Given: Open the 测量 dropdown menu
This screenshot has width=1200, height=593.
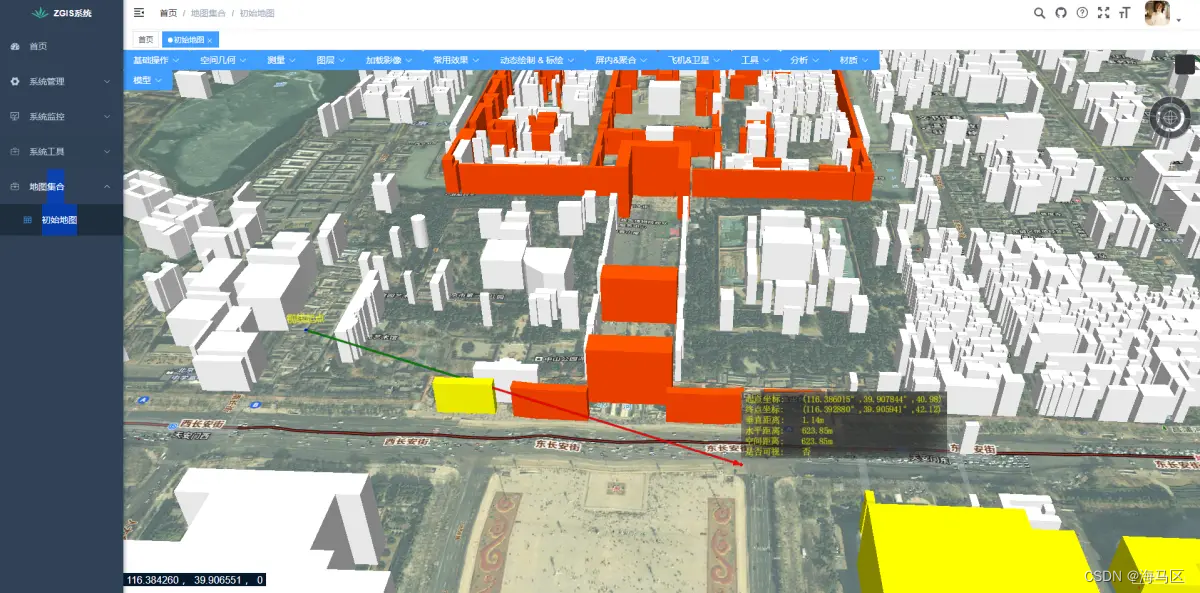Looking at the screenshot, I should [x=282, y=60].
